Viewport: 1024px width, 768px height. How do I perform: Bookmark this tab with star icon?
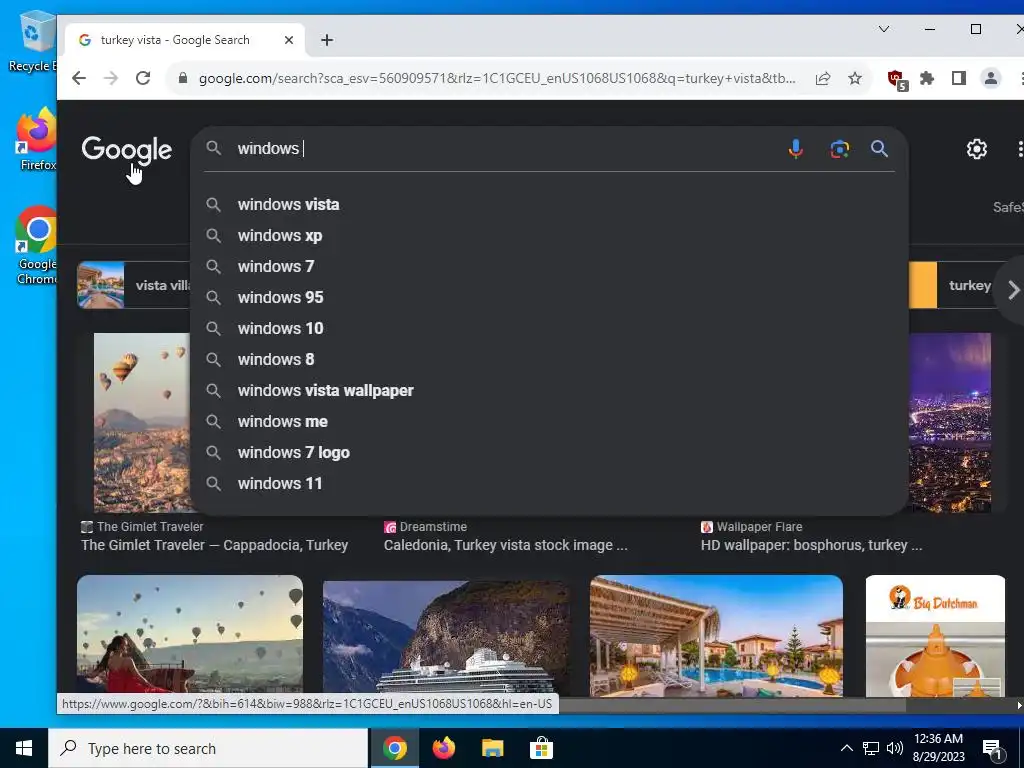click(x=855, y=78)
